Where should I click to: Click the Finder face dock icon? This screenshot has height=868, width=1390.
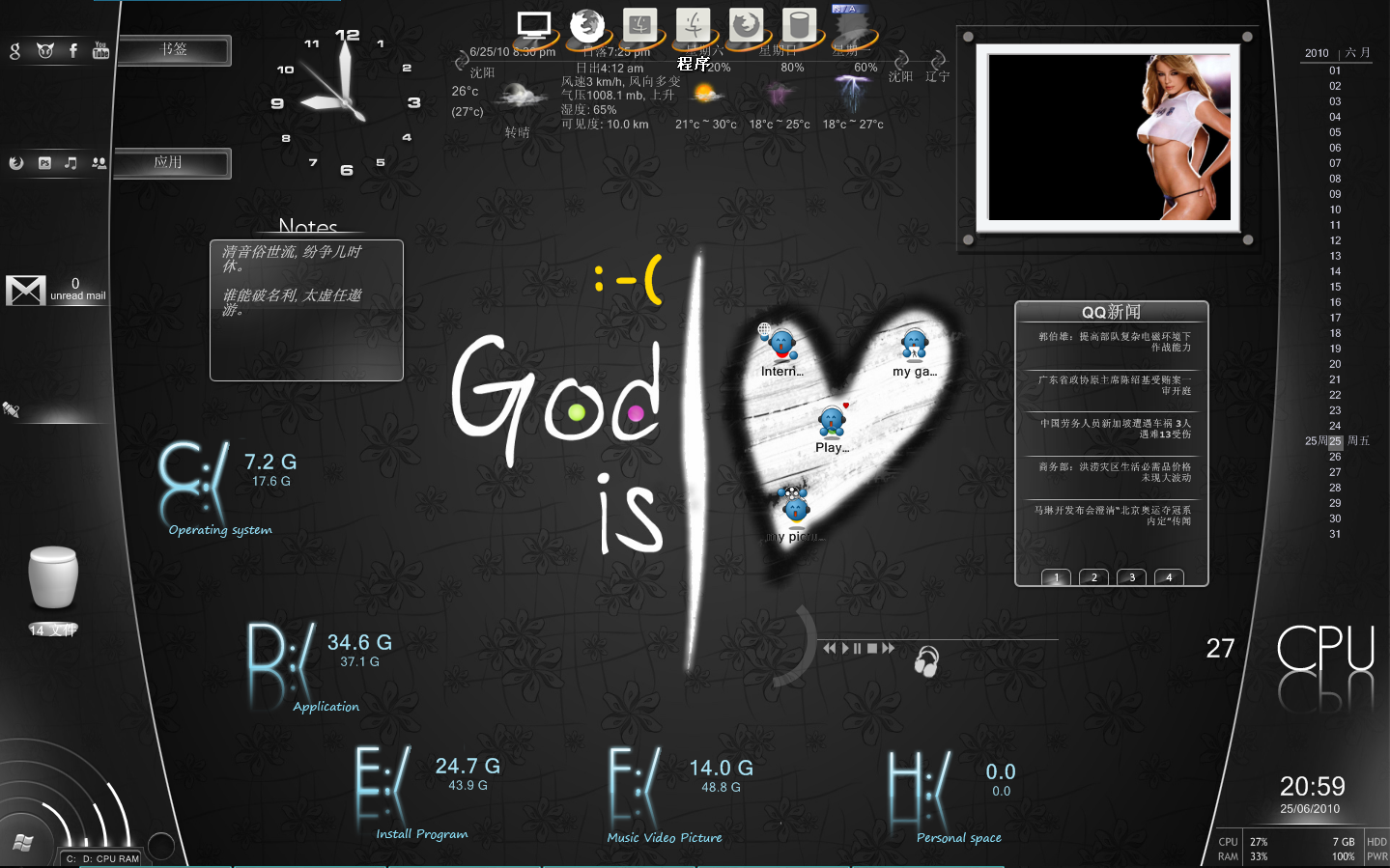pyautogui.click(x=639, y=26)
